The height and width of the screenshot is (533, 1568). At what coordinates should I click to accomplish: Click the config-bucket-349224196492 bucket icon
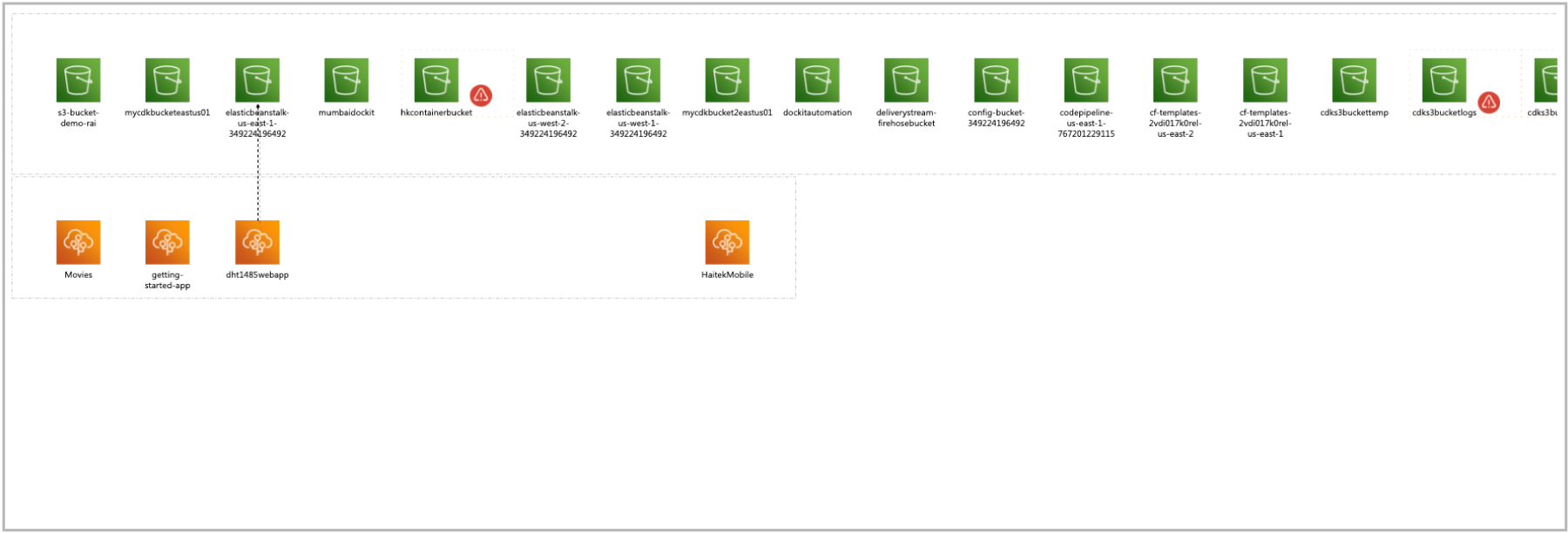[x=996, y=80]
